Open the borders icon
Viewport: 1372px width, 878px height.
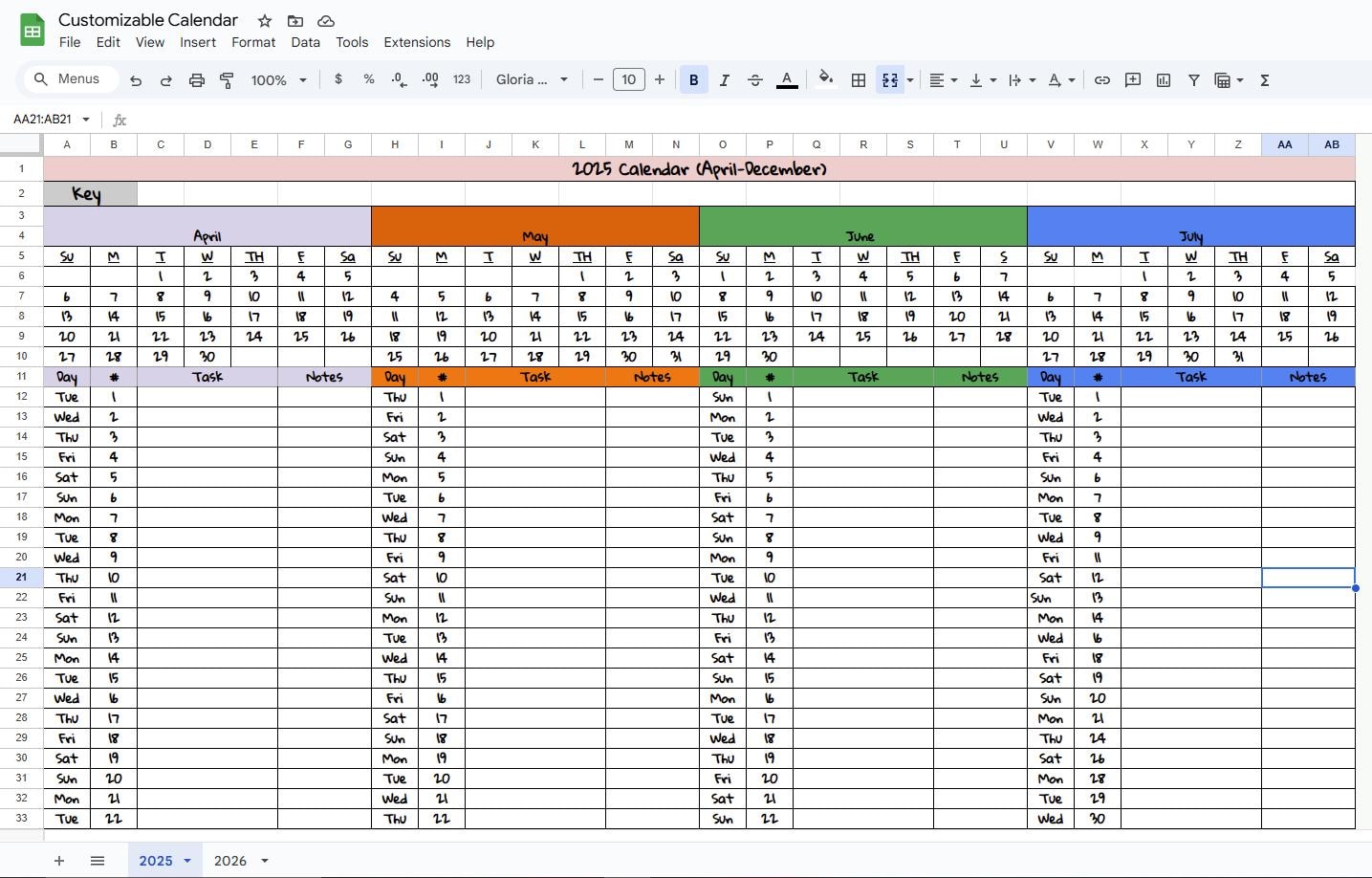[859, 80]
